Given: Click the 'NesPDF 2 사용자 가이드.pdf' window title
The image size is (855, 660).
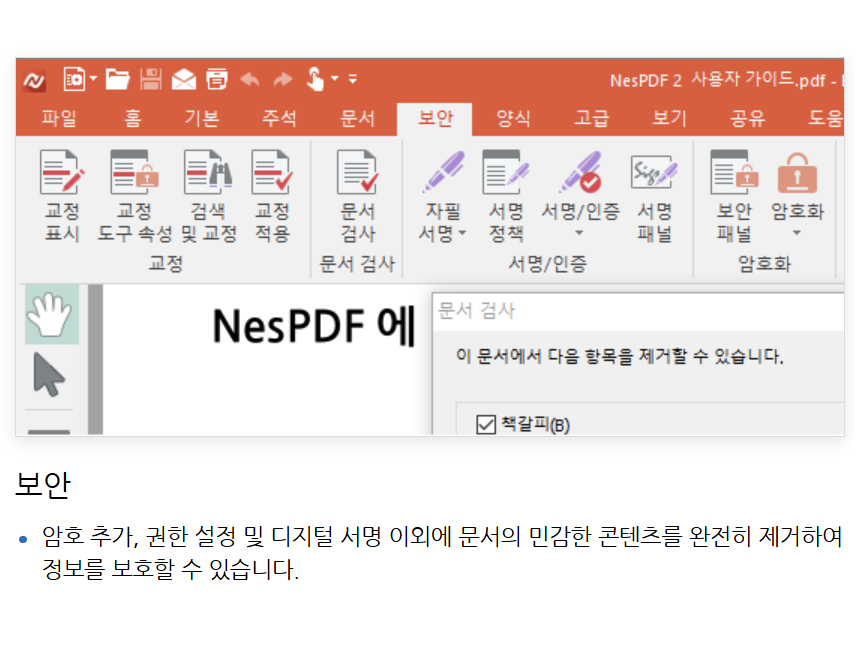Looking at the screenshot, I should (x=718, y=80).
